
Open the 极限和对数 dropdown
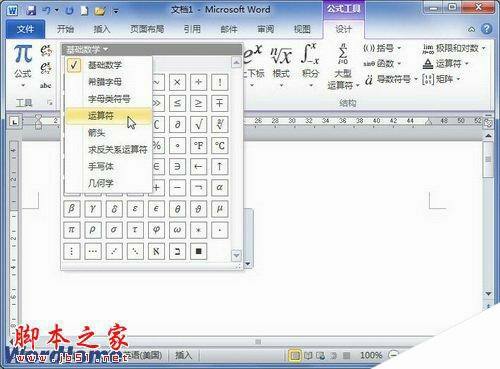point(454,48)
